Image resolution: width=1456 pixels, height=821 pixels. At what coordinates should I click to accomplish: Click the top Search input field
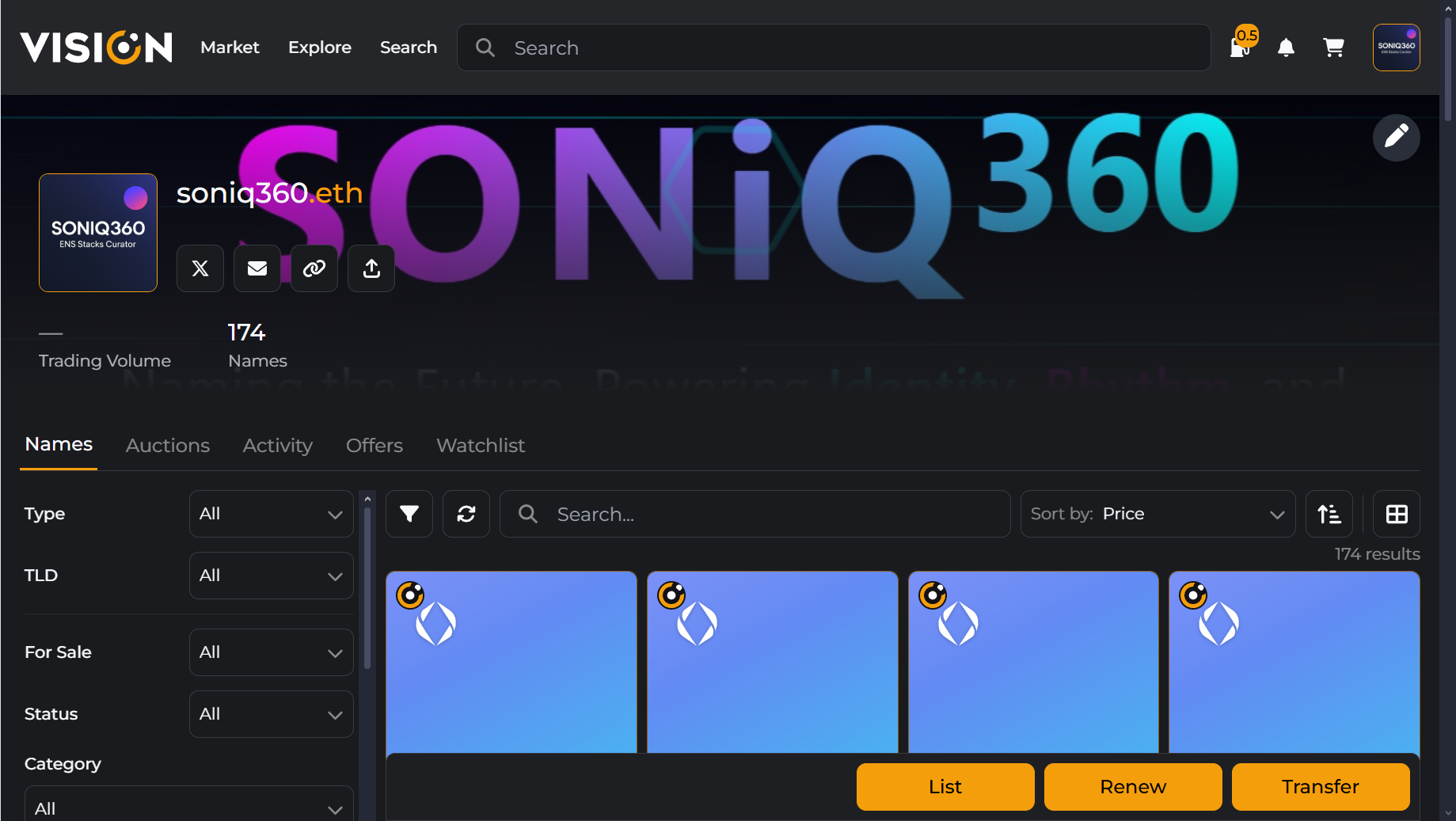pyautogui.click(x=834, y=48)
